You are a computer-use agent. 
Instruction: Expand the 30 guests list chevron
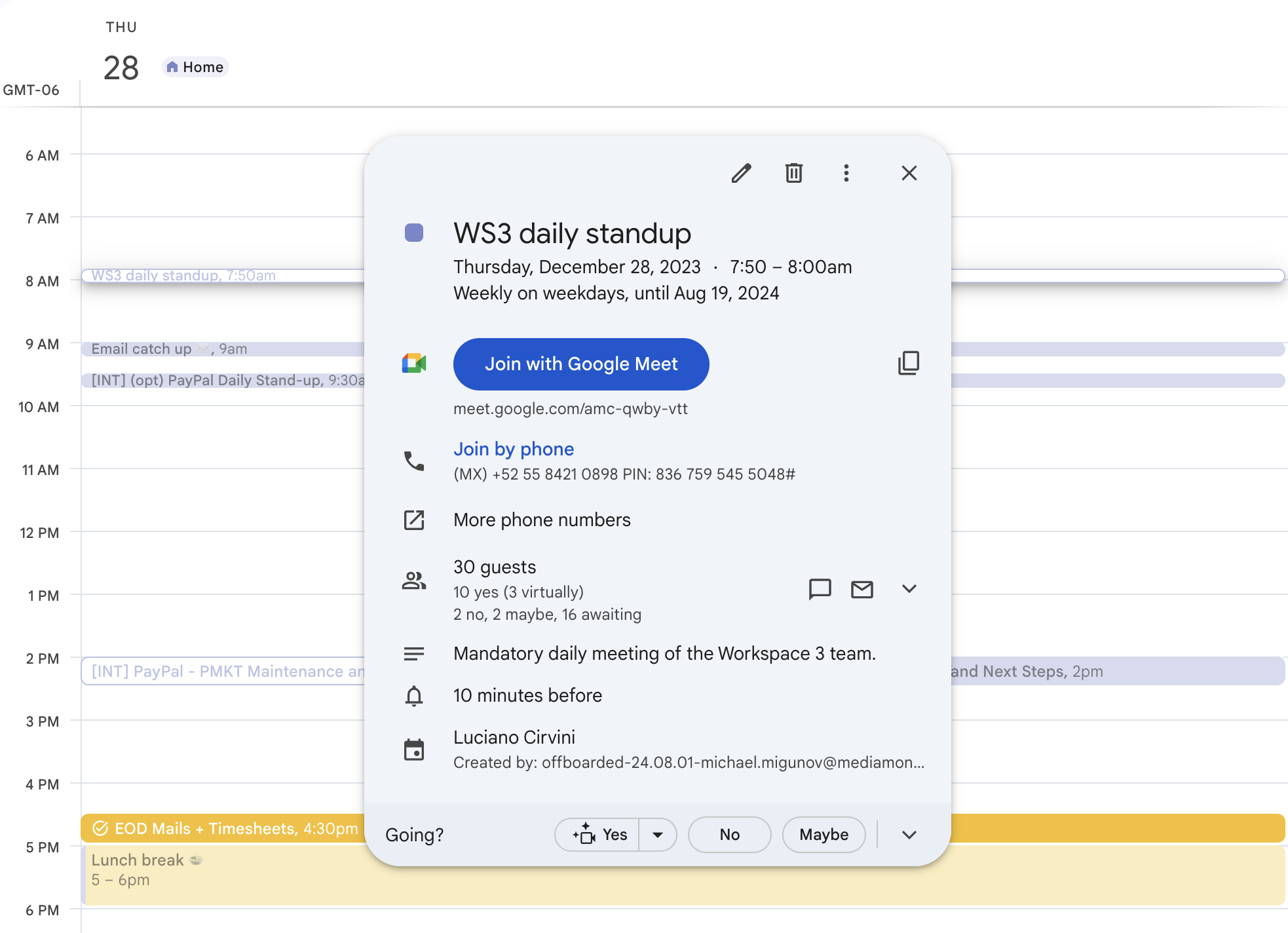(x=909, y=589)
